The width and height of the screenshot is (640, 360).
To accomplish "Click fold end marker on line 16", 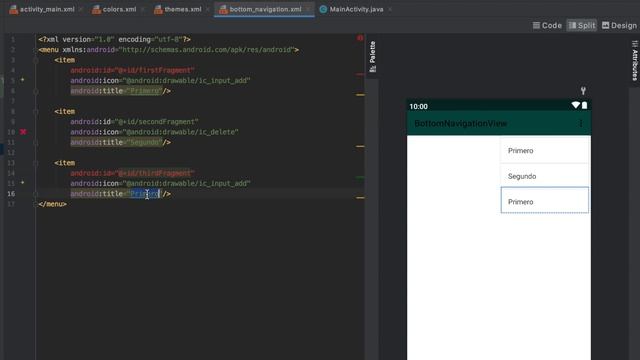I will [36, 194].
